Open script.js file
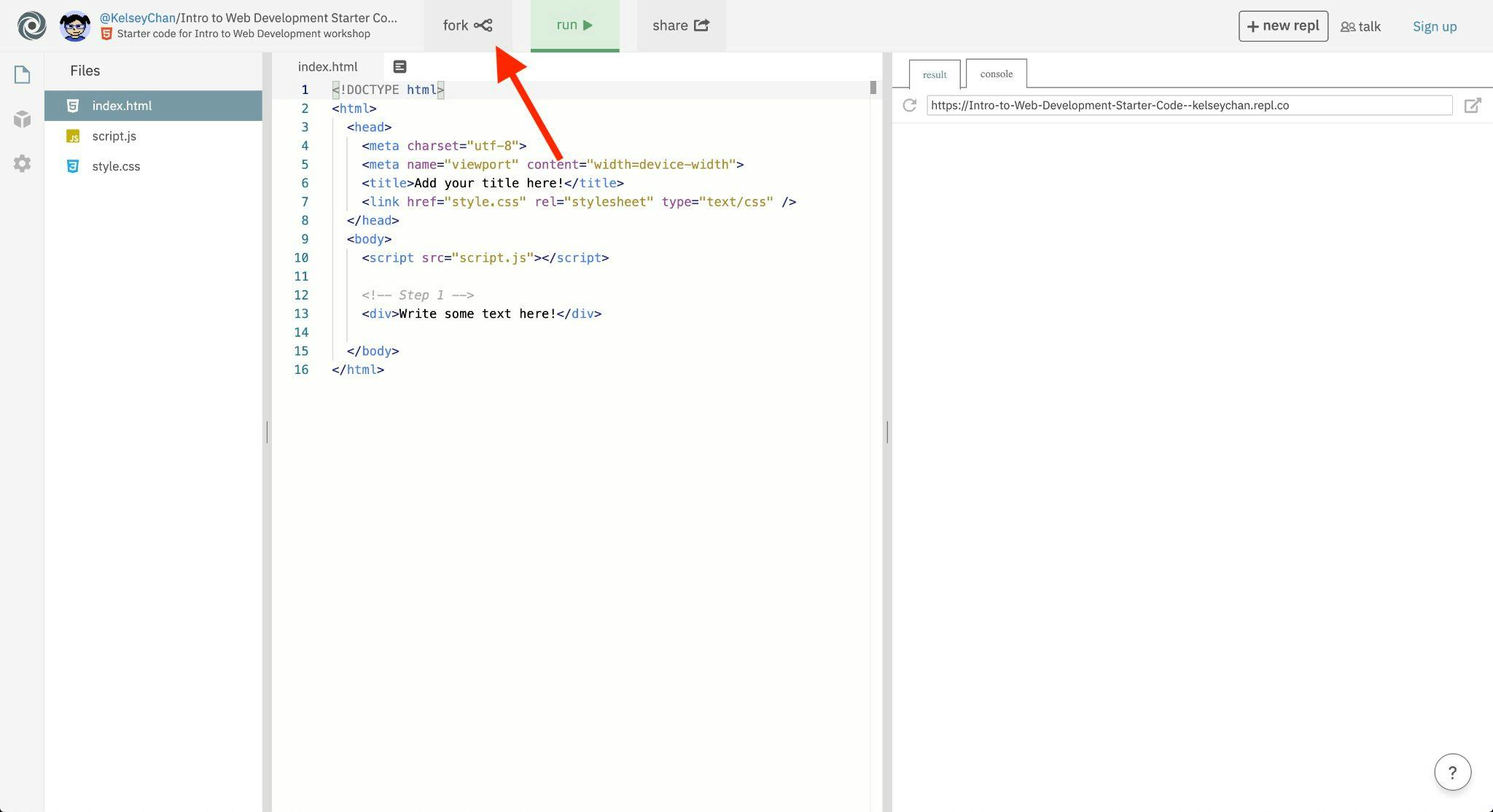This screenshot has width=1493, height=812. point(153,136)
